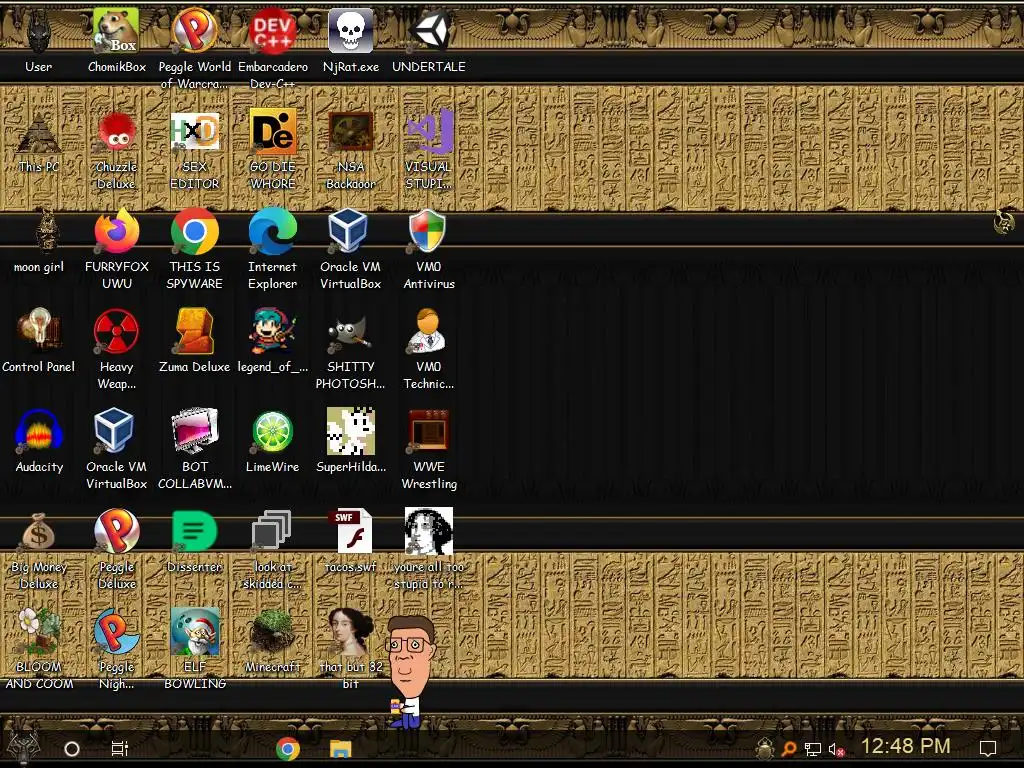
Task: Select the look at skidded c... icon
Action: (x=272, y=530)
